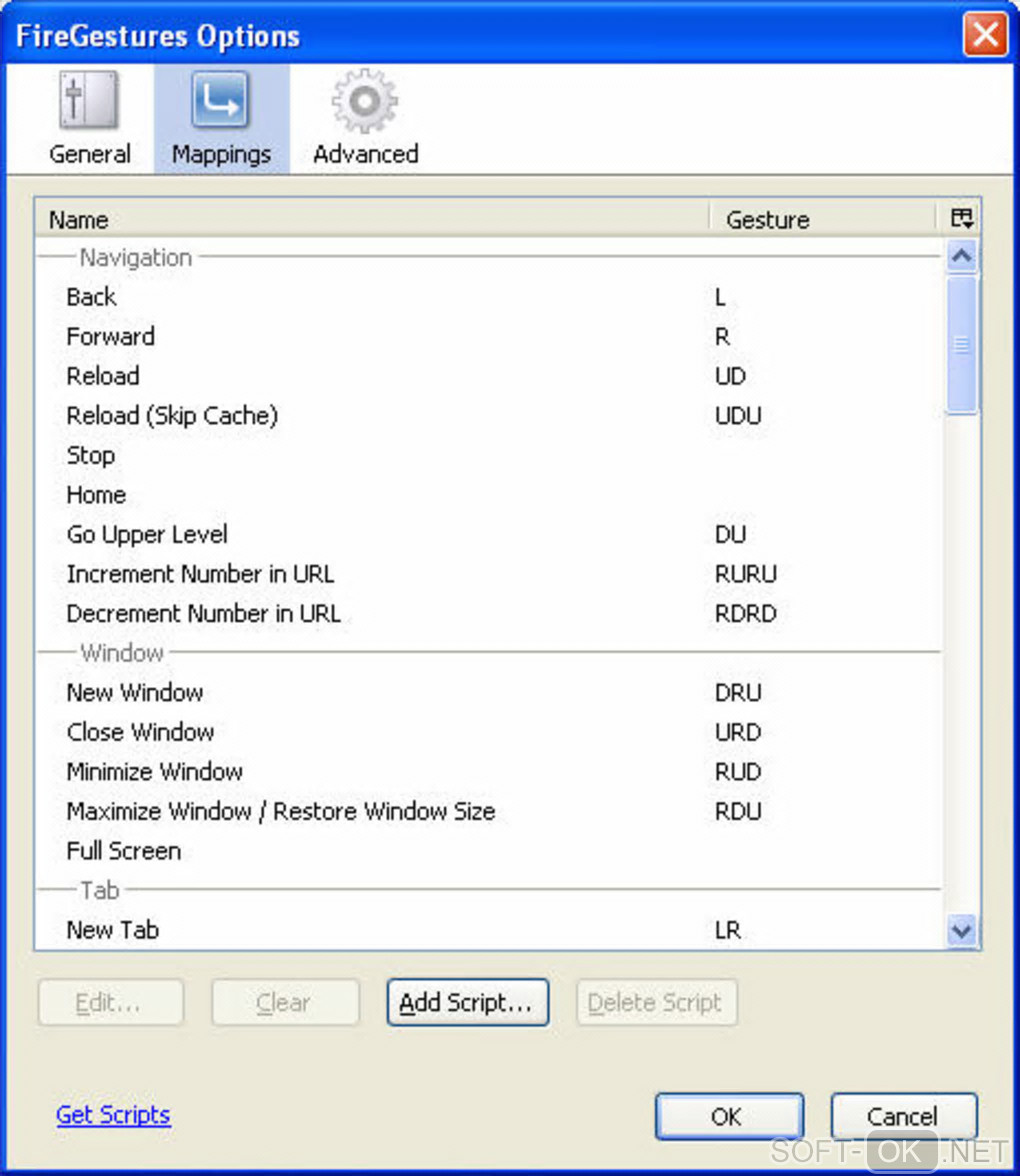Click the Tab group heading

click(100, 890)
